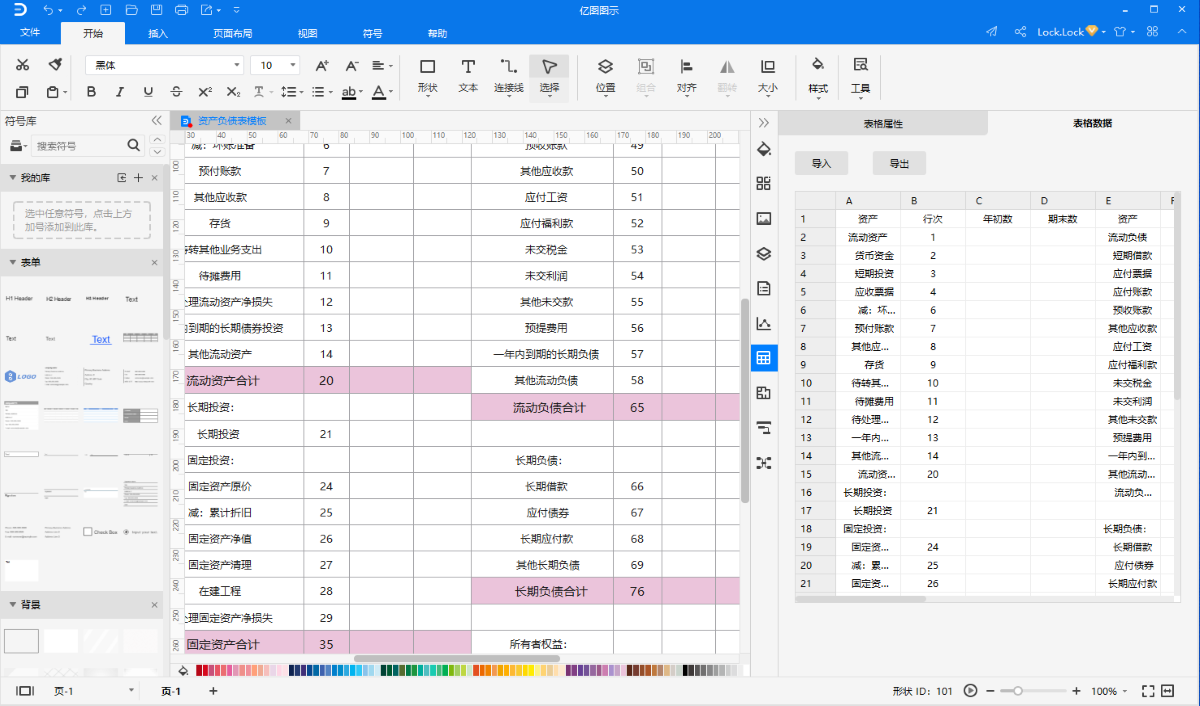
Task: Collapse the symbol library panel
Action: point(156,121)
